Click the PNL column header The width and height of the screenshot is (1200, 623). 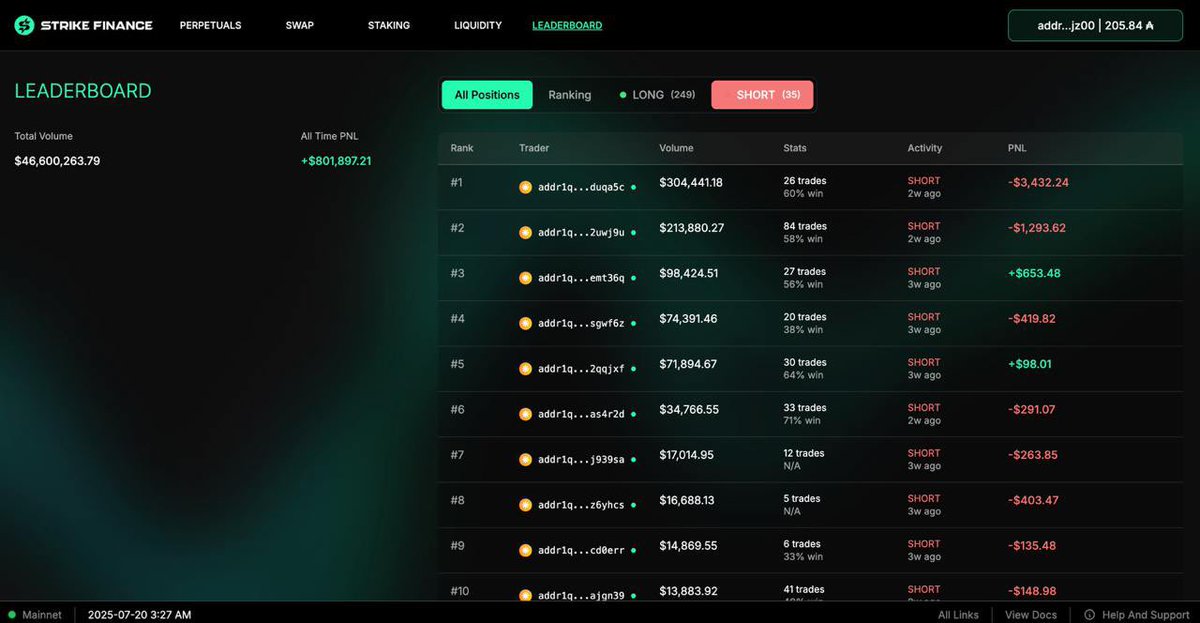(x=1017, y=148)
